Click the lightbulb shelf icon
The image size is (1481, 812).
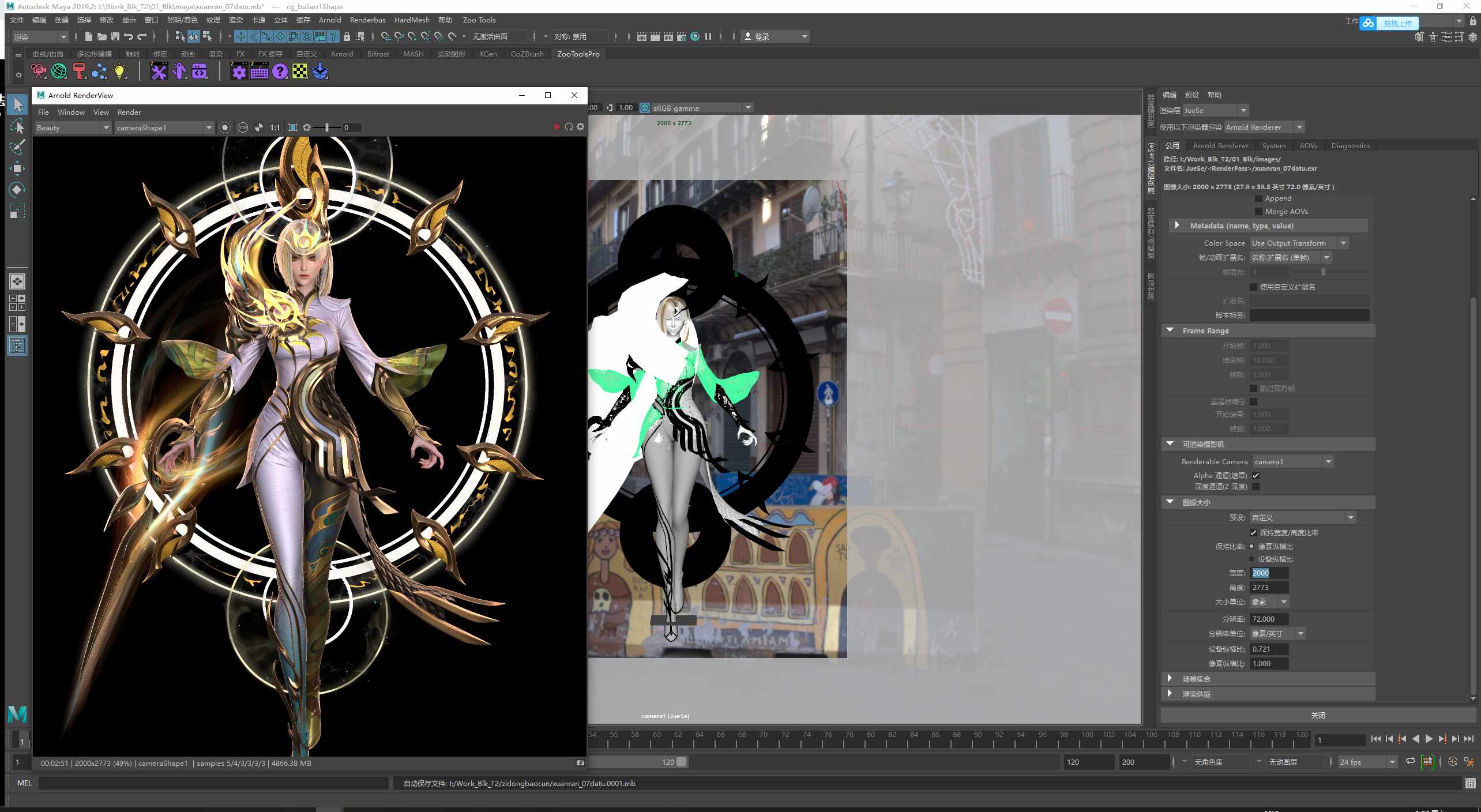(120, 72)
